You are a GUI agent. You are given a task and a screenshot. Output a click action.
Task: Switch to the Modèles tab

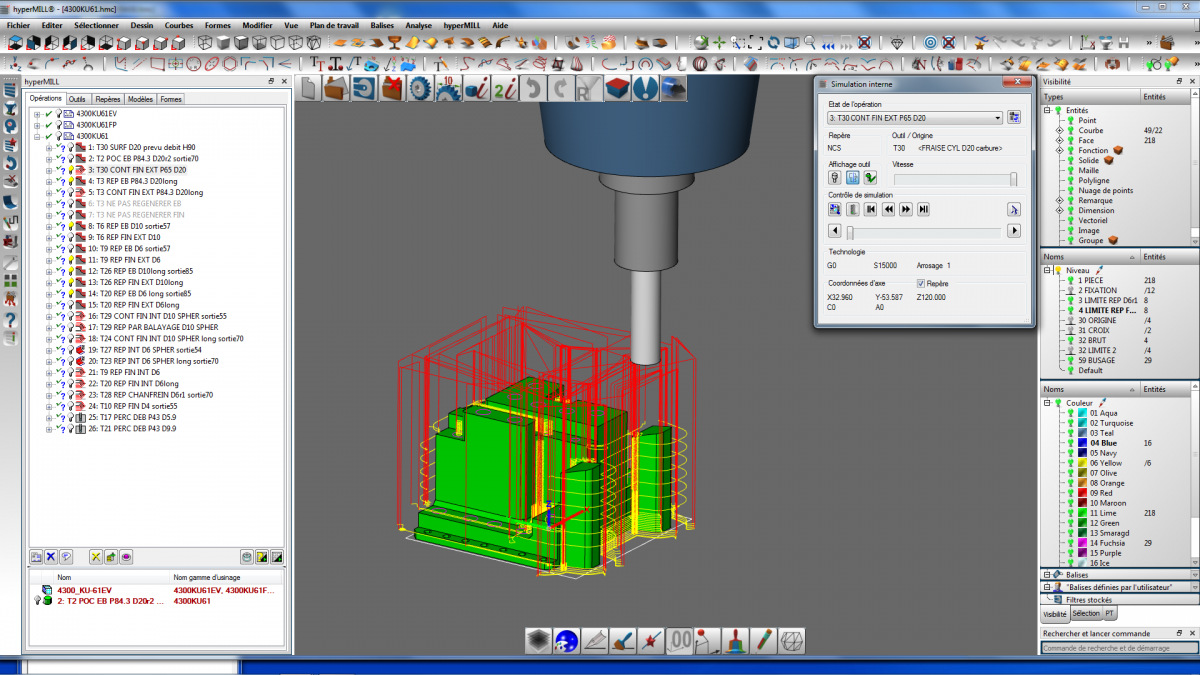click(140, 99)
